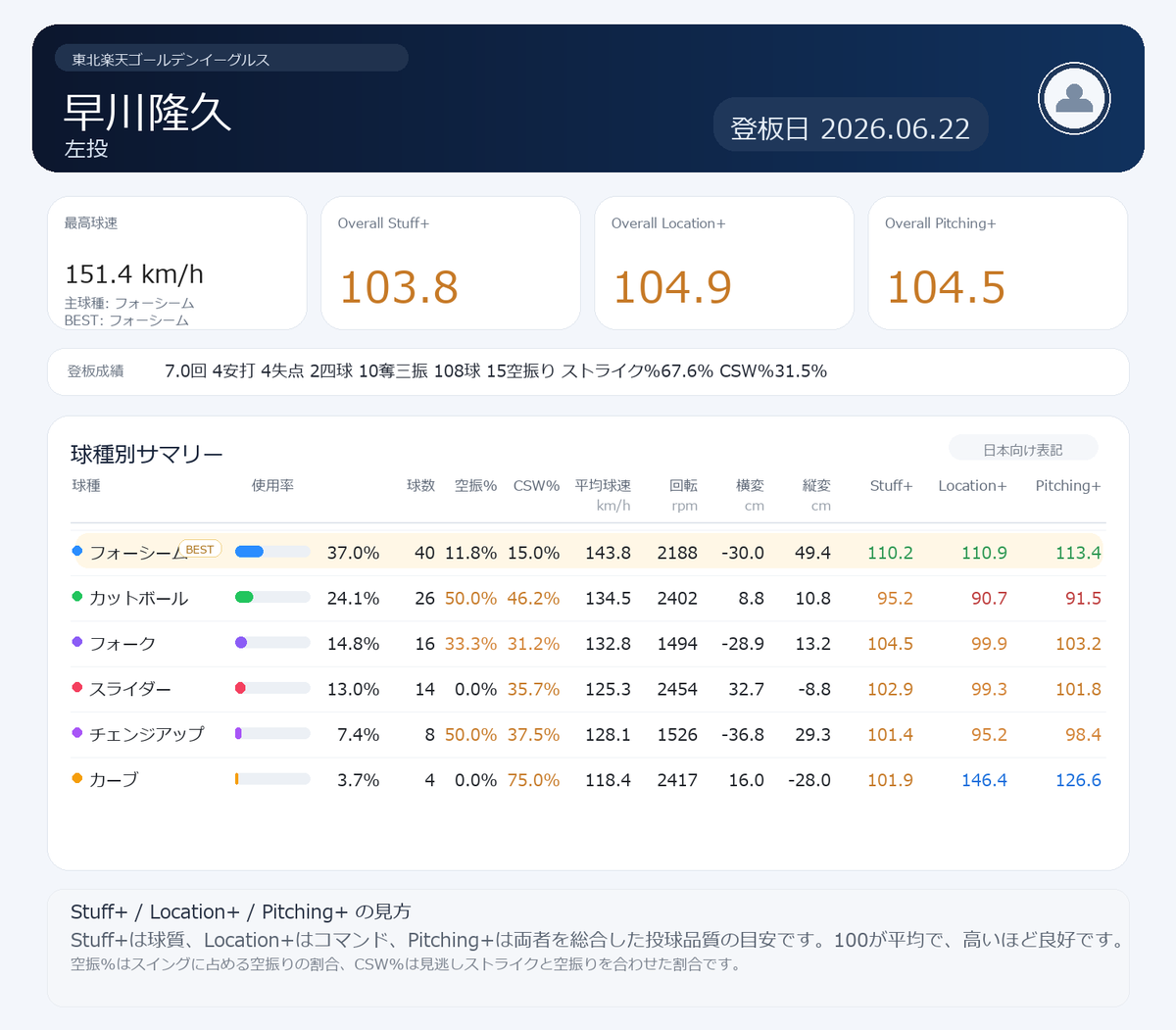This screenshot has height=1030, width=1176.
Task: Click the チェンジアップ Pitching+ value 98.4
Action: pos(1083,734)
